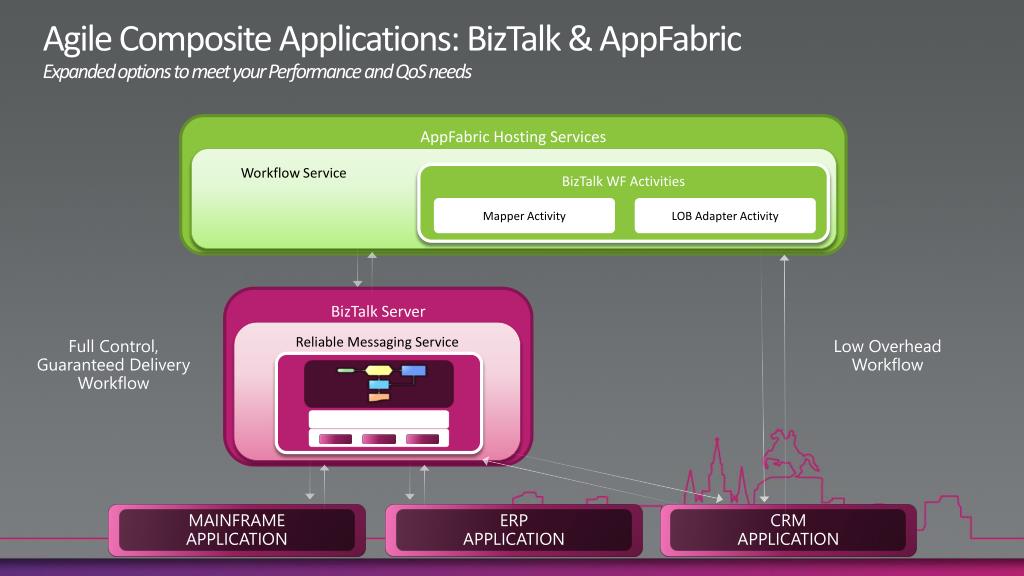Click the 'Low Overhead Workflow' text

click(887, 355)
